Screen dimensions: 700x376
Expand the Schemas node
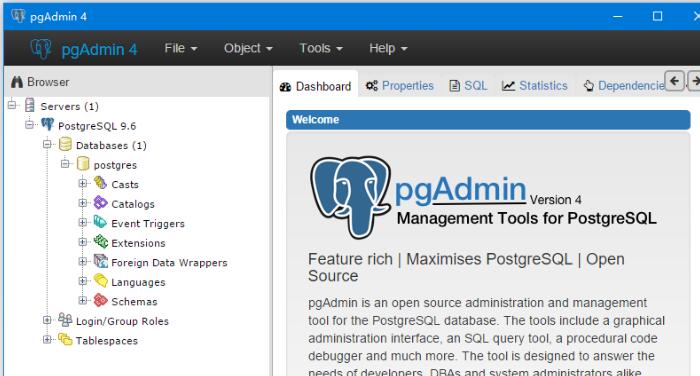(83, 300)
